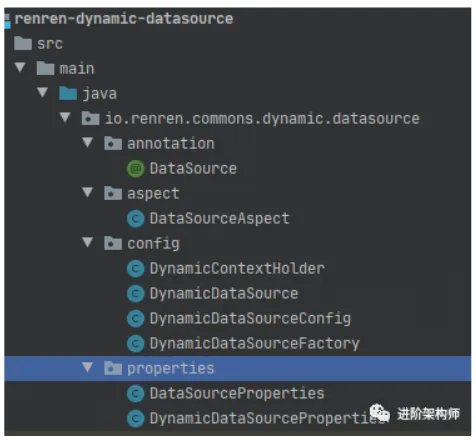Collapse the java folder arrow

tap(43, 92)
